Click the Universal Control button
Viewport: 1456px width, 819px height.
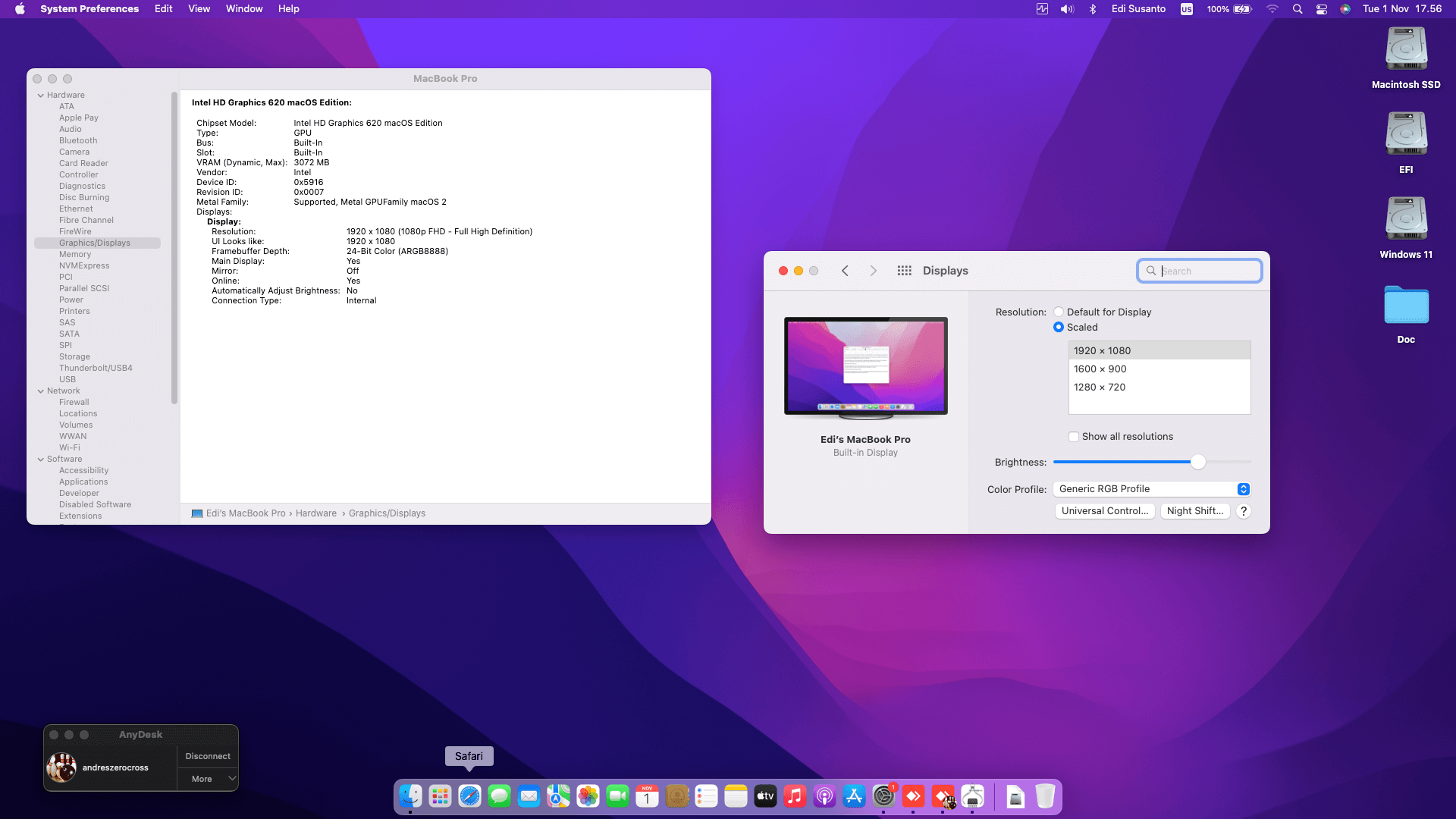(1104, 511)
